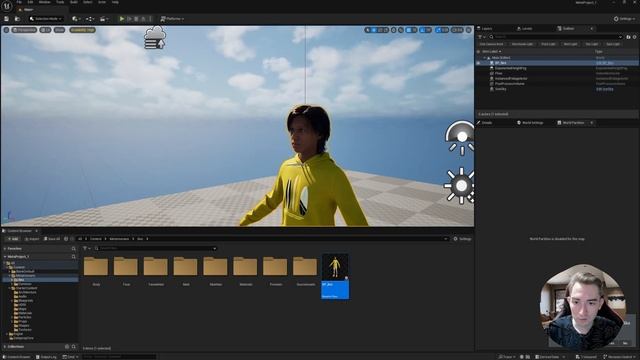Select the translate move gizmo tool

(373, 30)
